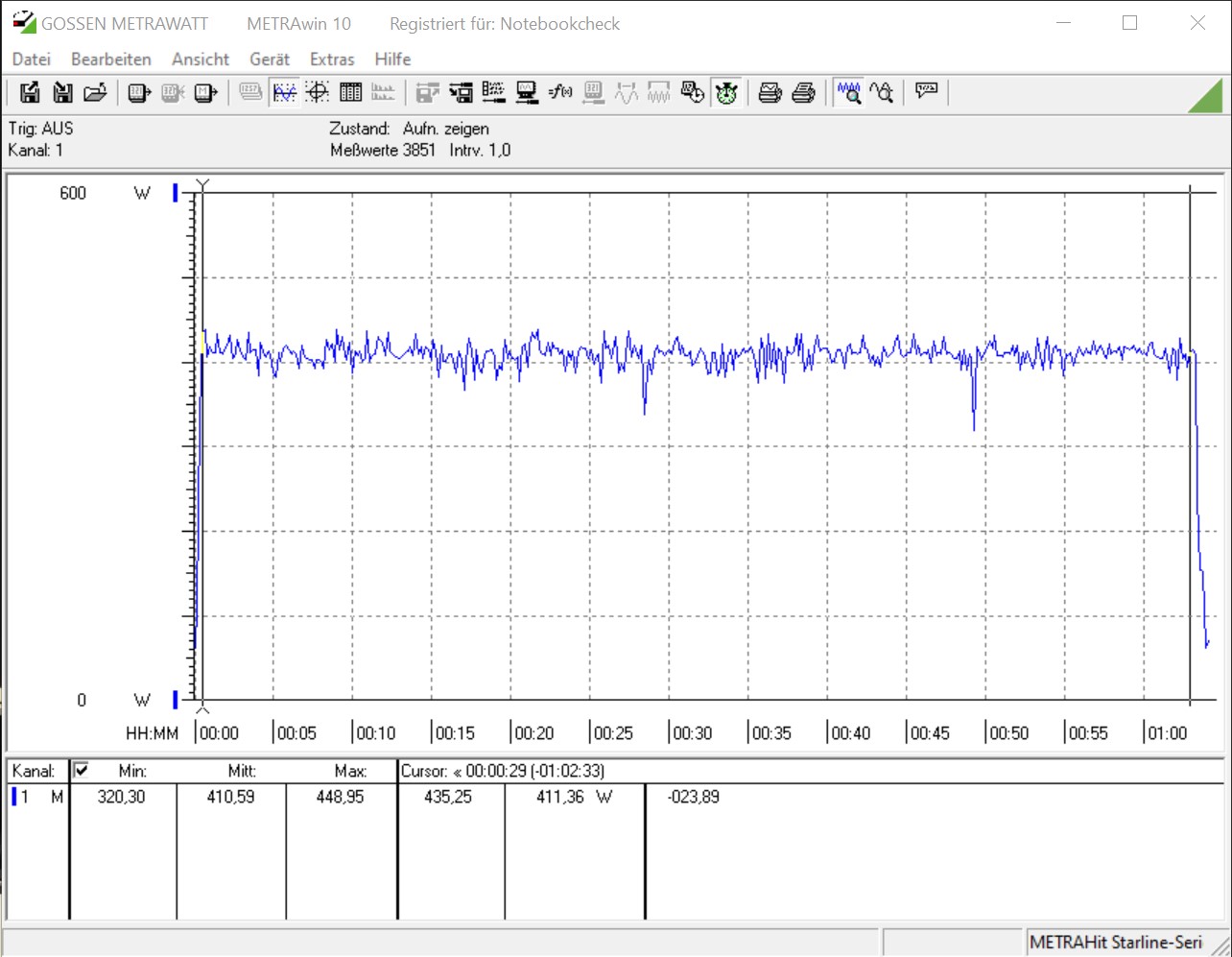
Task: Uncheck the checkbox beside Min column
Action: [x=82, y=770]
